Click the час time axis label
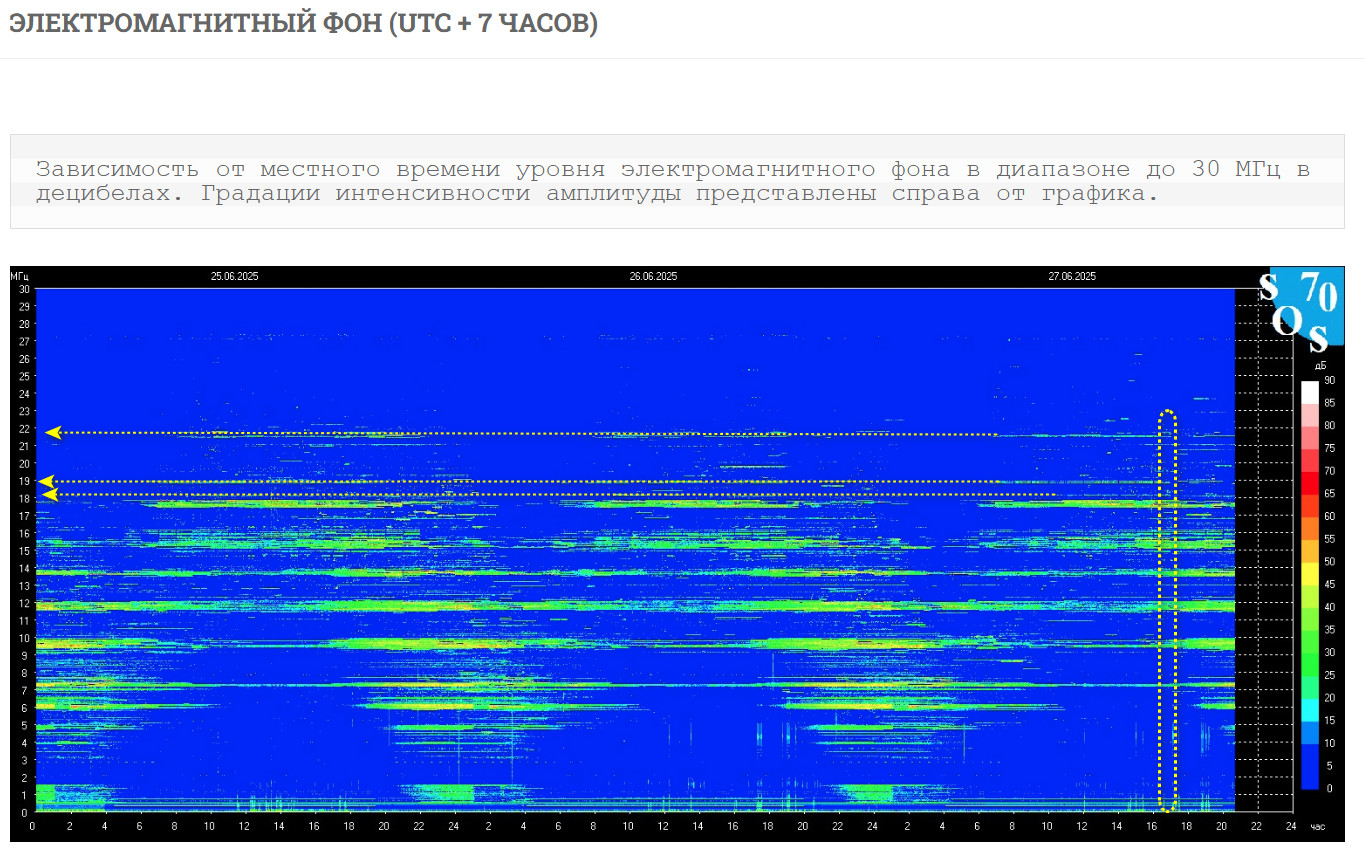Image resolution: width=1365 pixels, height=851 pixels. (1318, 826)
